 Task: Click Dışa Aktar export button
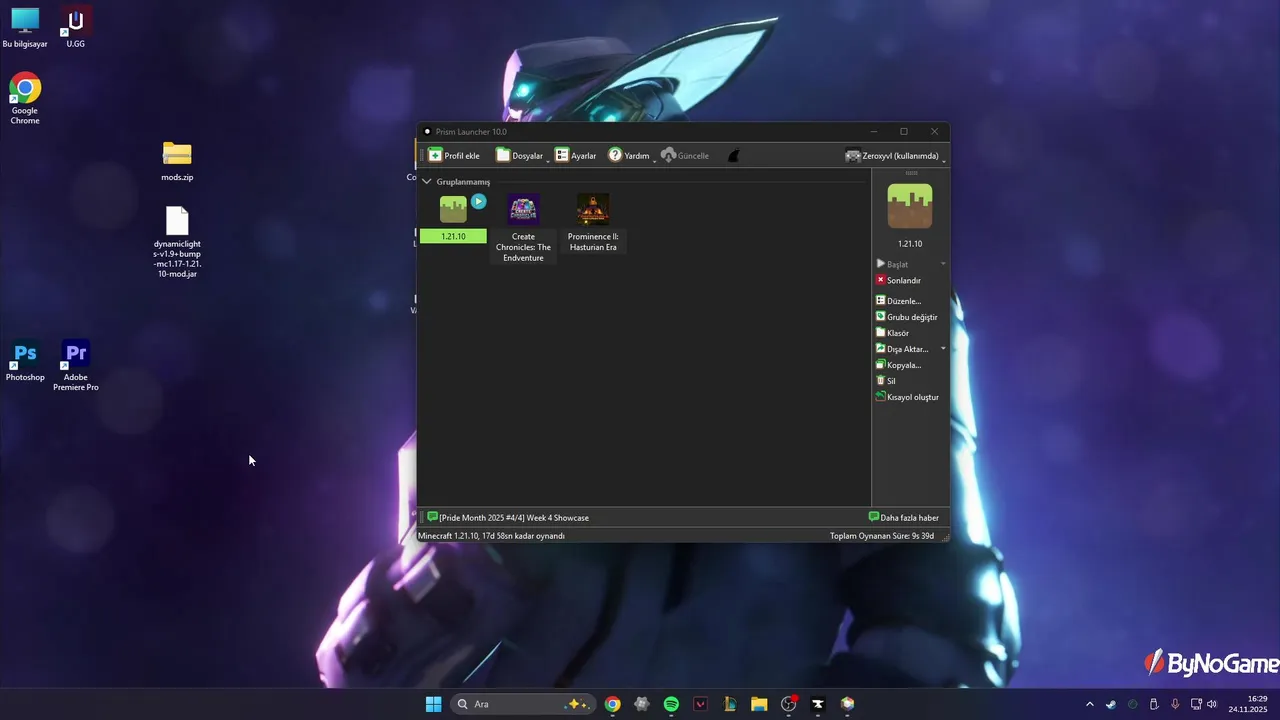(902, 349)
